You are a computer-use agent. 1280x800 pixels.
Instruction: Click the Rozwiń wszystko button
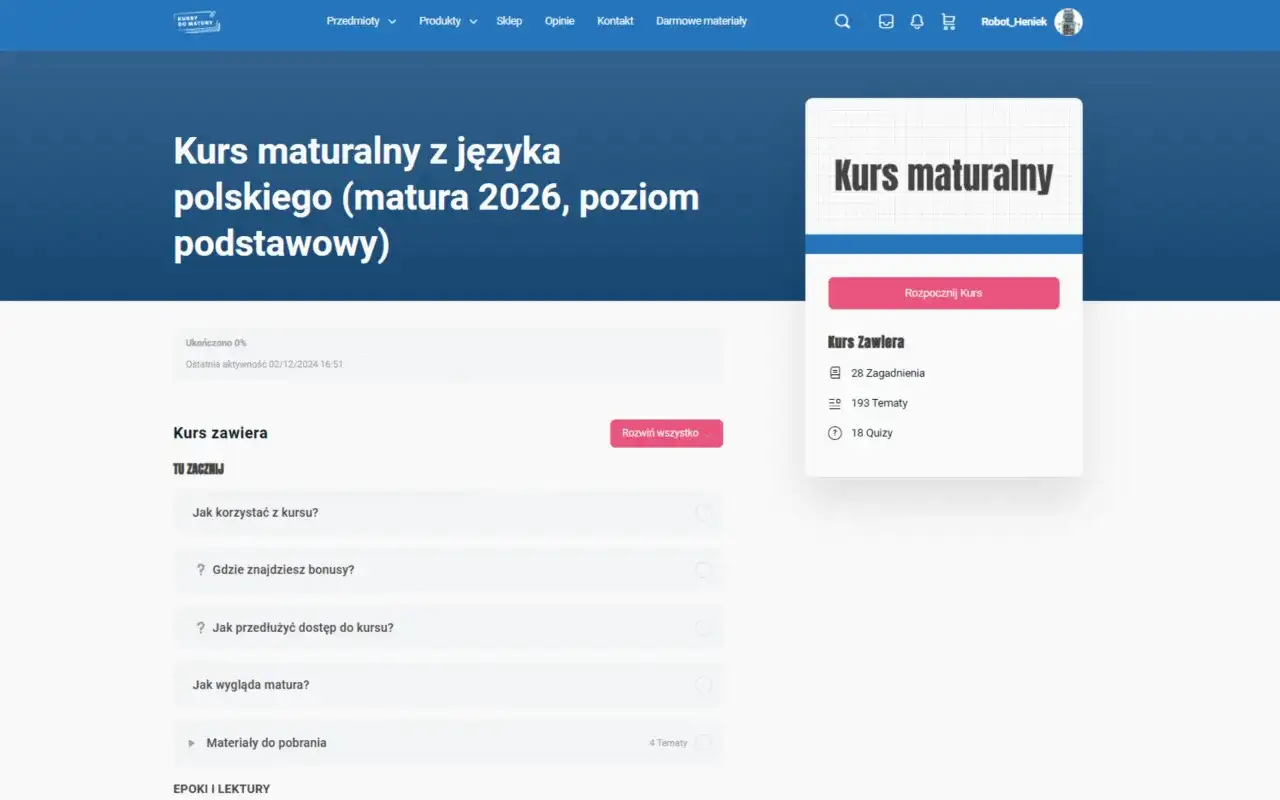tap(666, 433)
